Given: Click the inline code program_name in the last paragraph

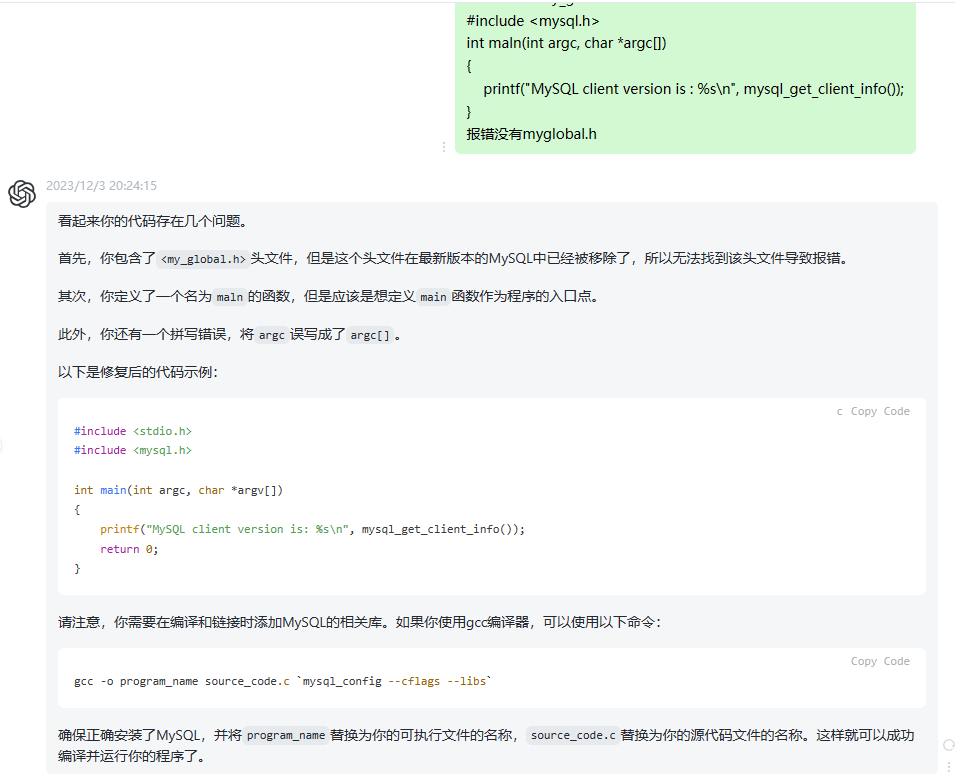Looking at the screenshot, I should coord(286,735).
